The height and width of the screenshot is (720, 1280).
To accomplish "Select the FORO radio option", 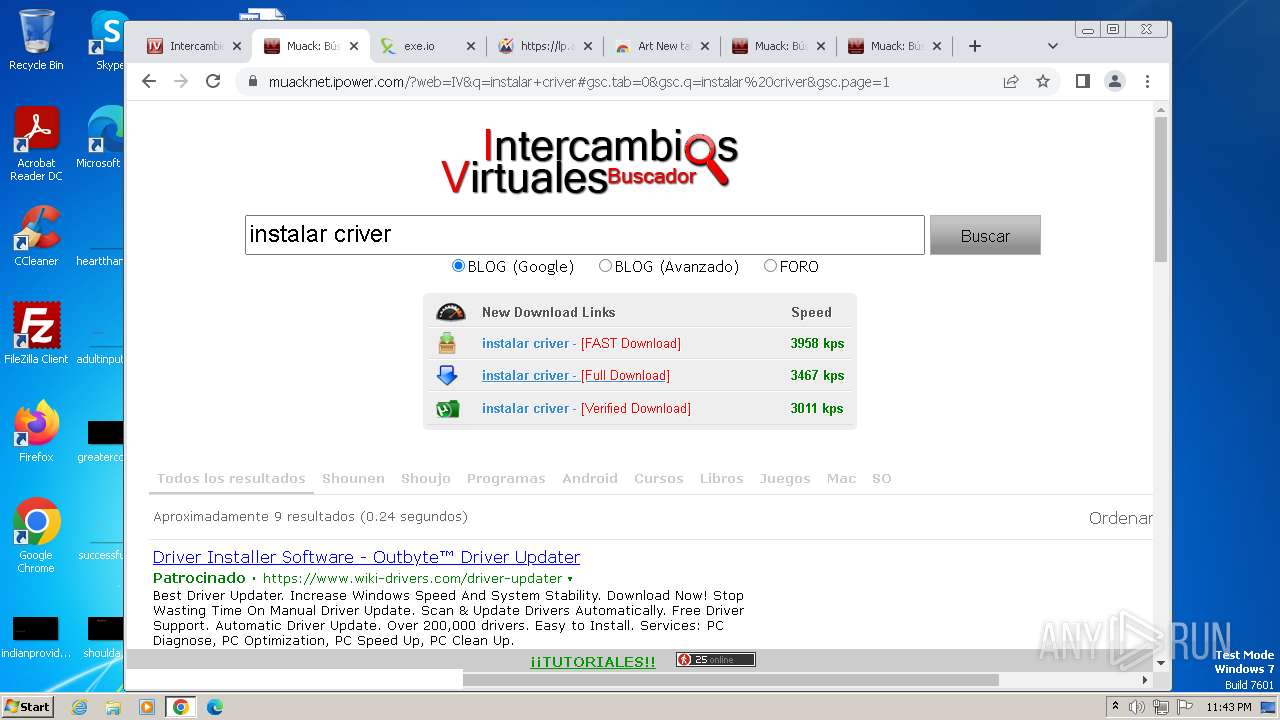I will (x=770, y=266).
